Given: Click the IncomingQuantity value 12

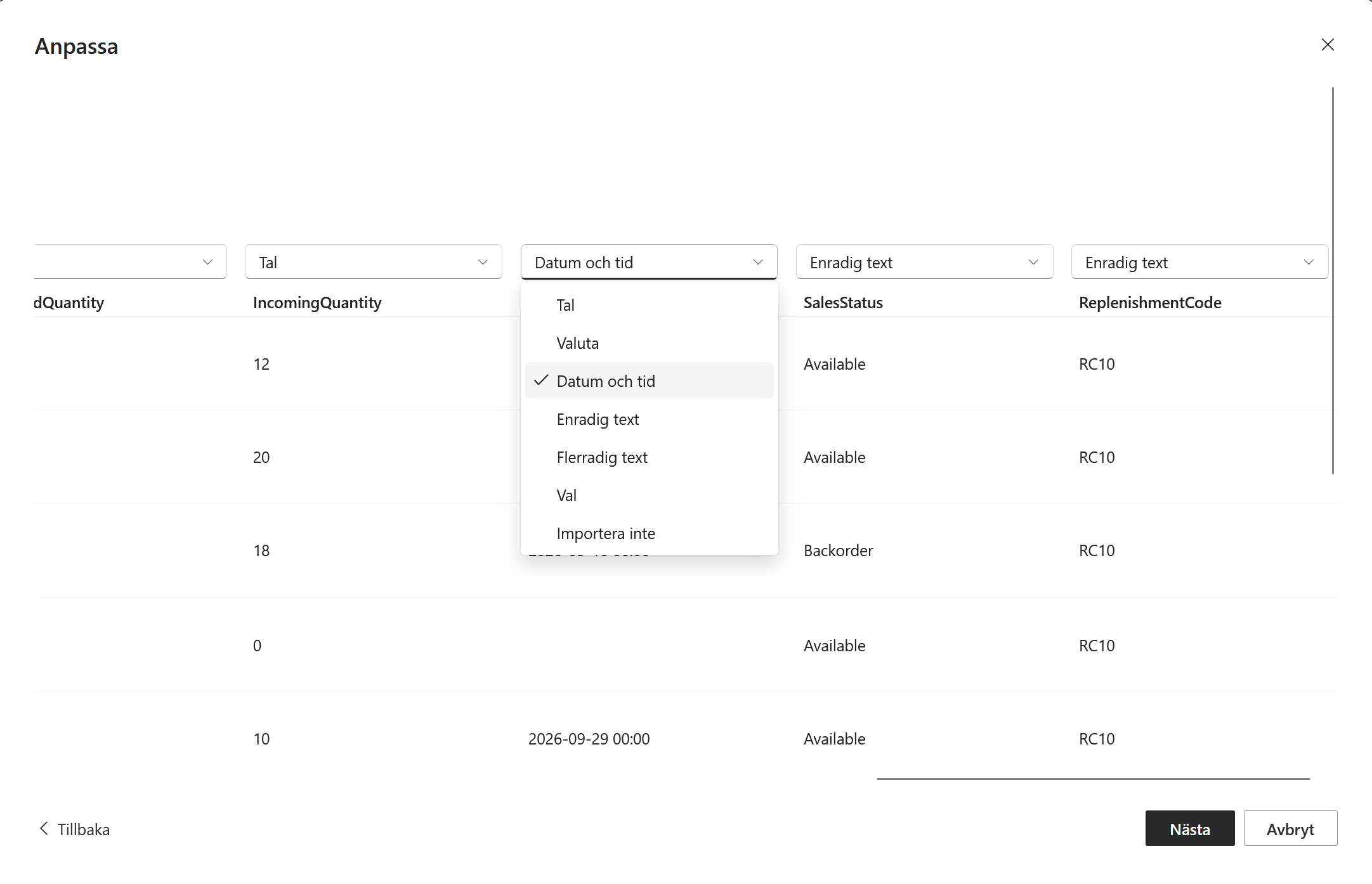Looking at the screenshot, I should (261, 364).
